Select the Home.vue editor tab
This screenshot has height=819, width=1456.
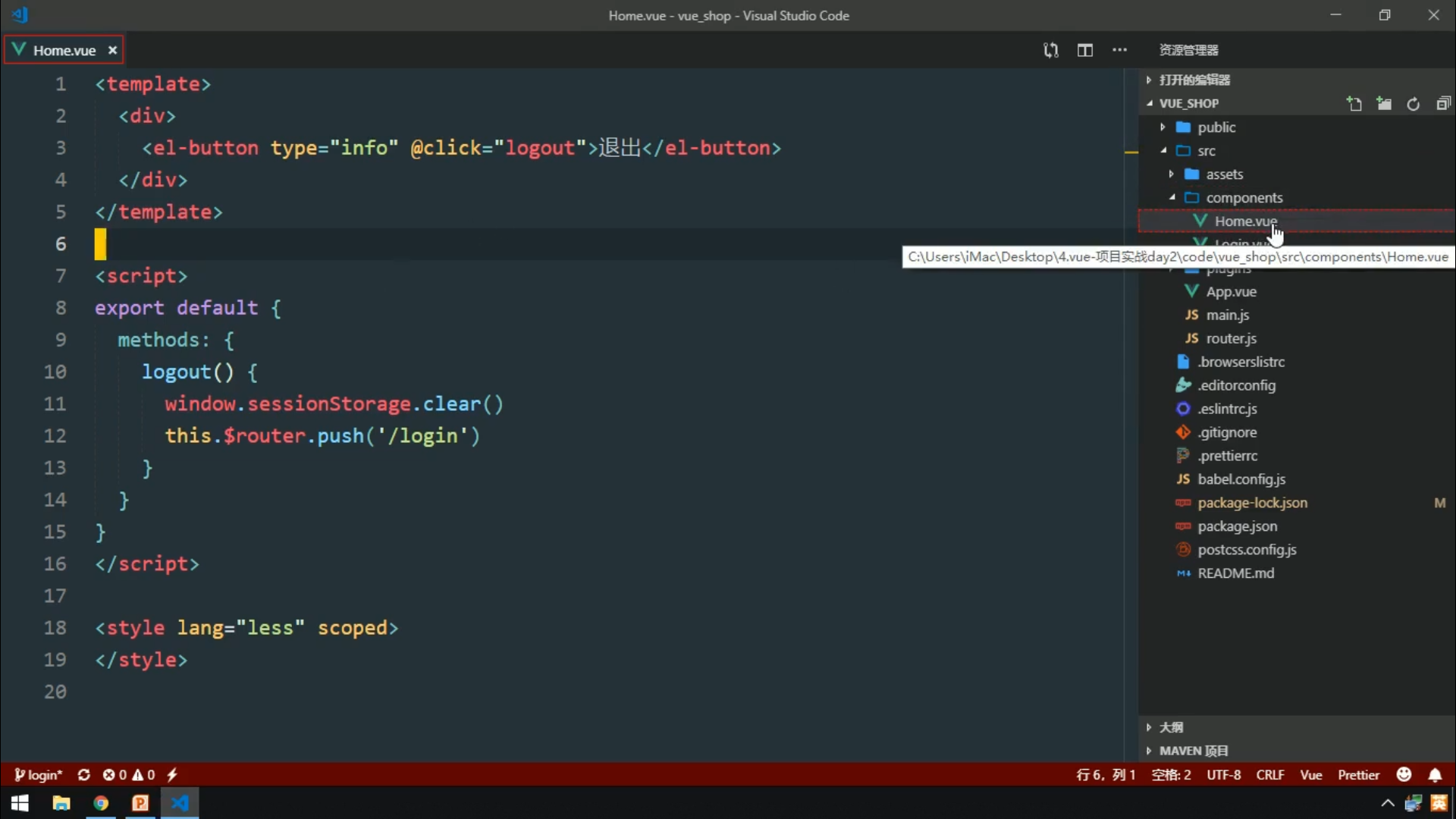click(64, 50)
